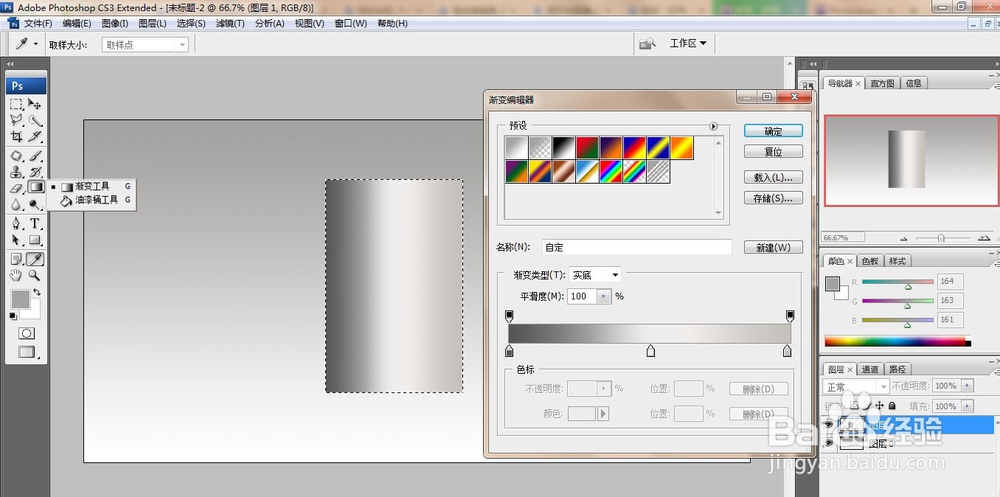
Task: Open the 平滑度 slider arrow
Action: pos(604,297)
